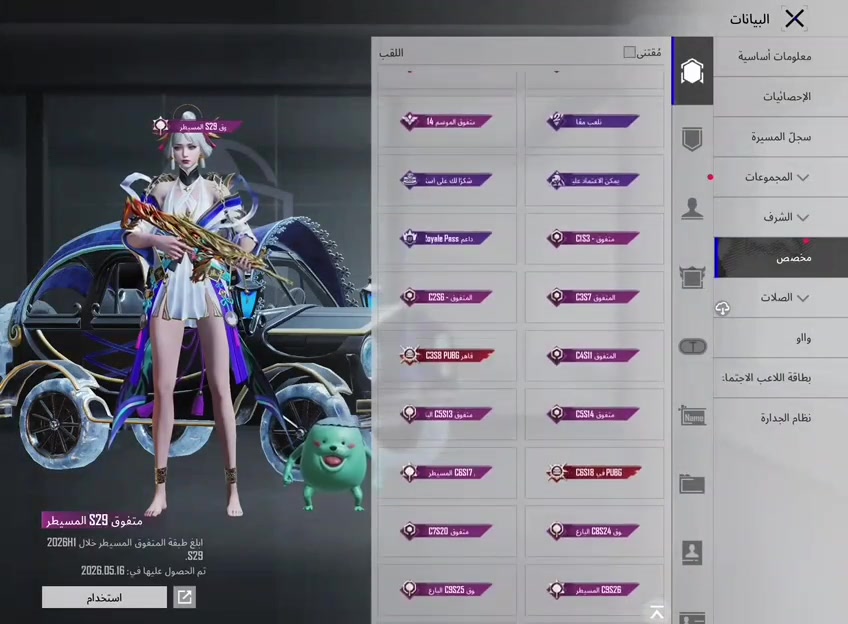Expand the الشرف section chevron

pyautogui.click(x=803, y=217)
